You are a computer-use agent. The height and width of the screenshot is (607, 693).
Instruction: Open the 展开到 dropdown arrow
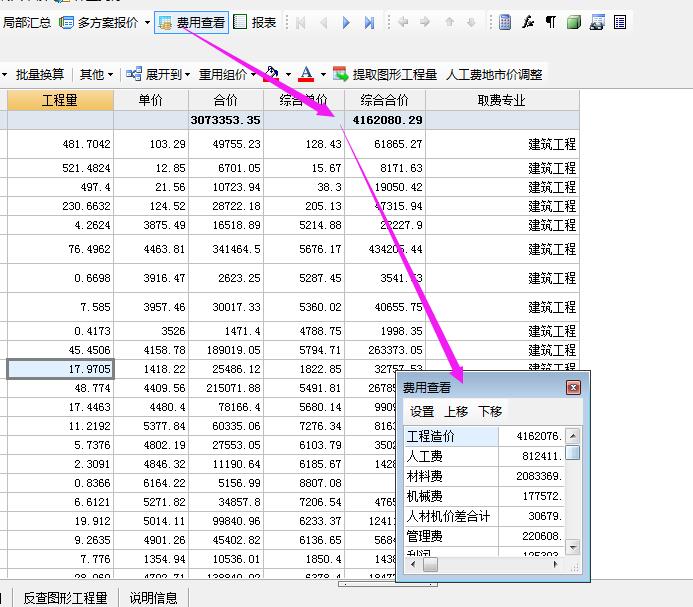(x=187, y=74)
